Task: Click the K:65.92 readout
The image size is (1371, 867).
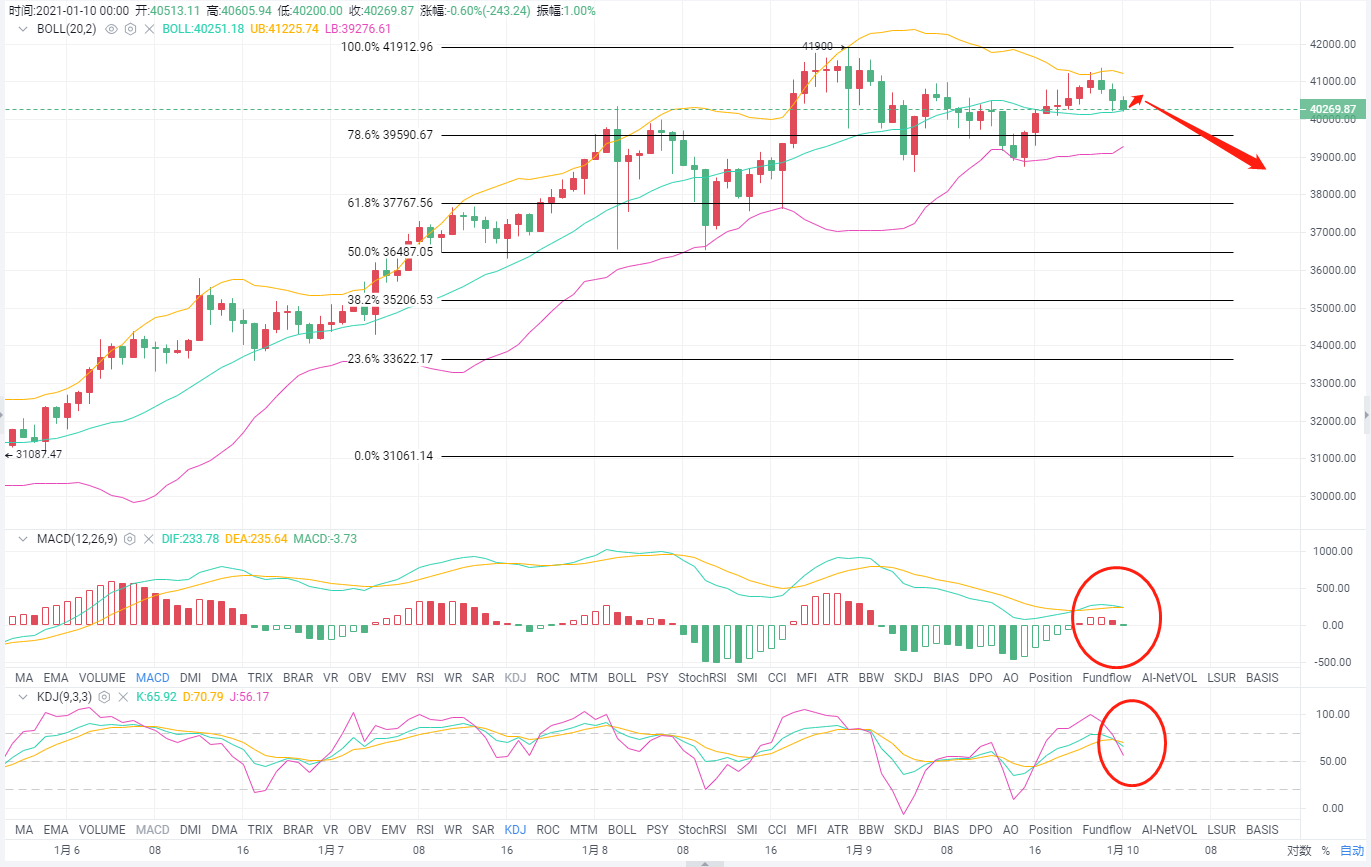Action: pos(157,697)
